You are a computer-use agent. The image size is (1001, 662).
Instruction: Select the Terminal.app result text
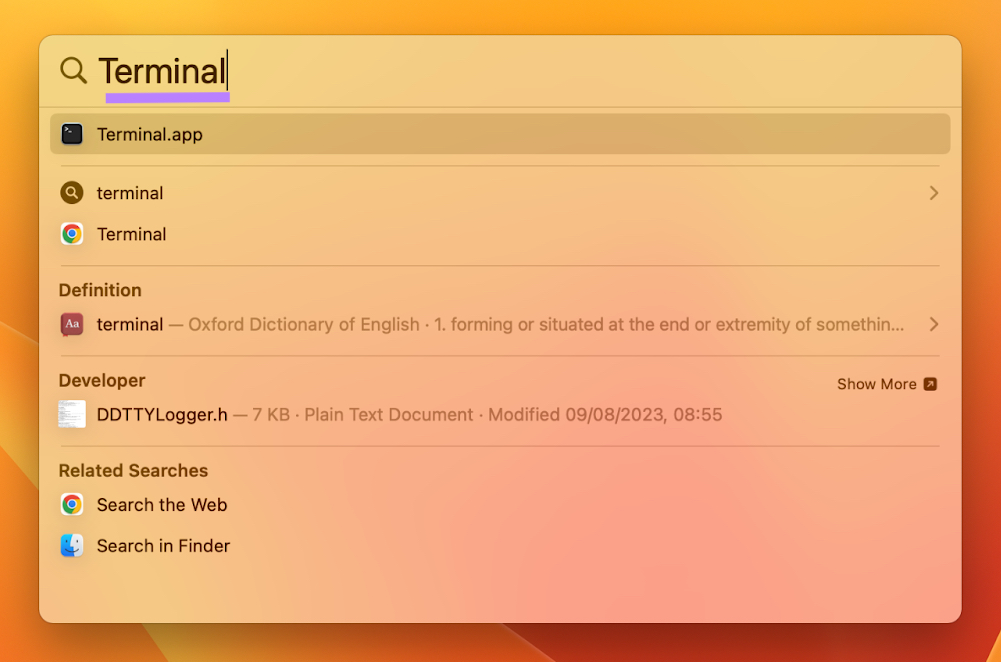[149, 135]
